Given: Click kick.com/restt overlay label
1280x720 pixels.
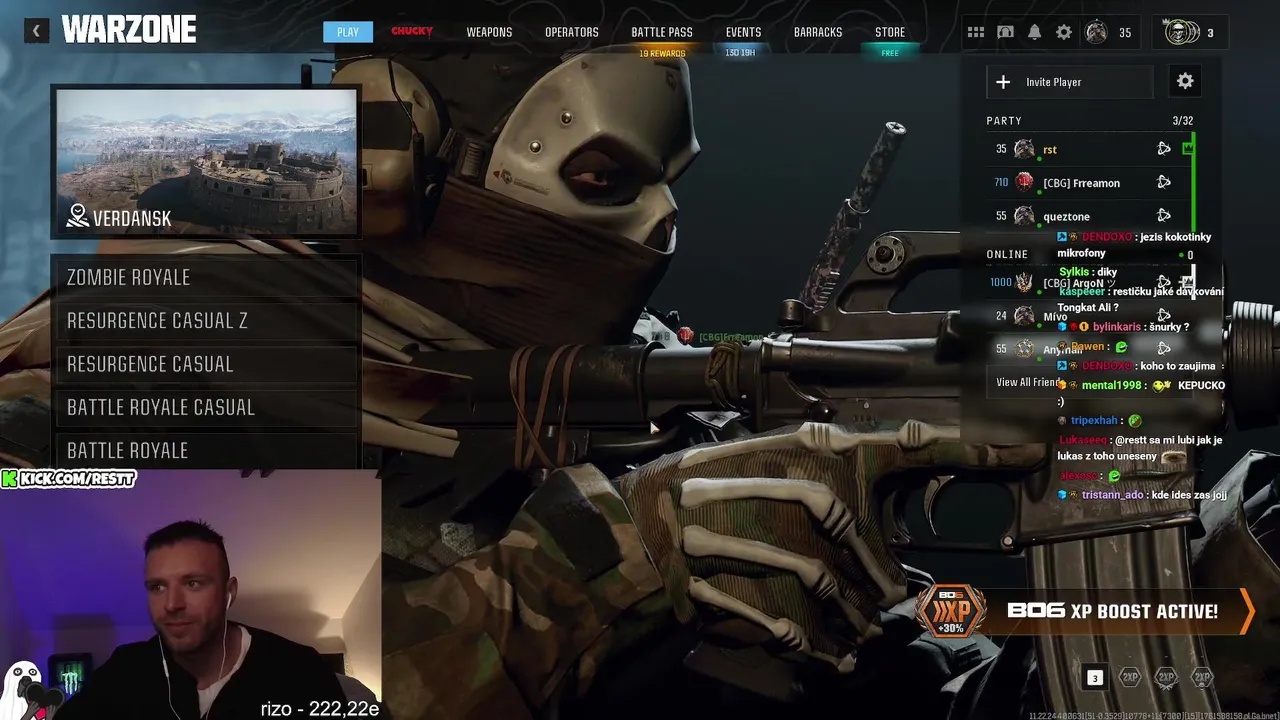Looking at the screenshot, I should click(x=68, y=479).
